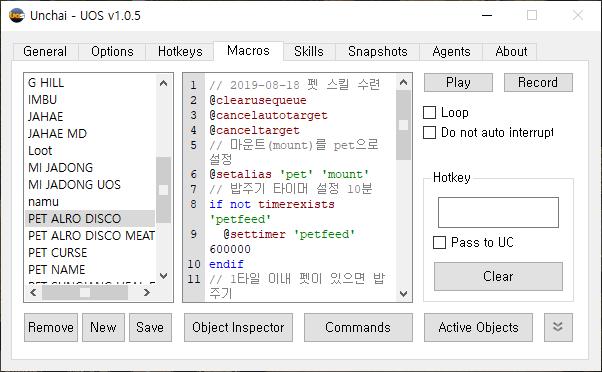Open the Skills tab

click(x=309, y=52)
